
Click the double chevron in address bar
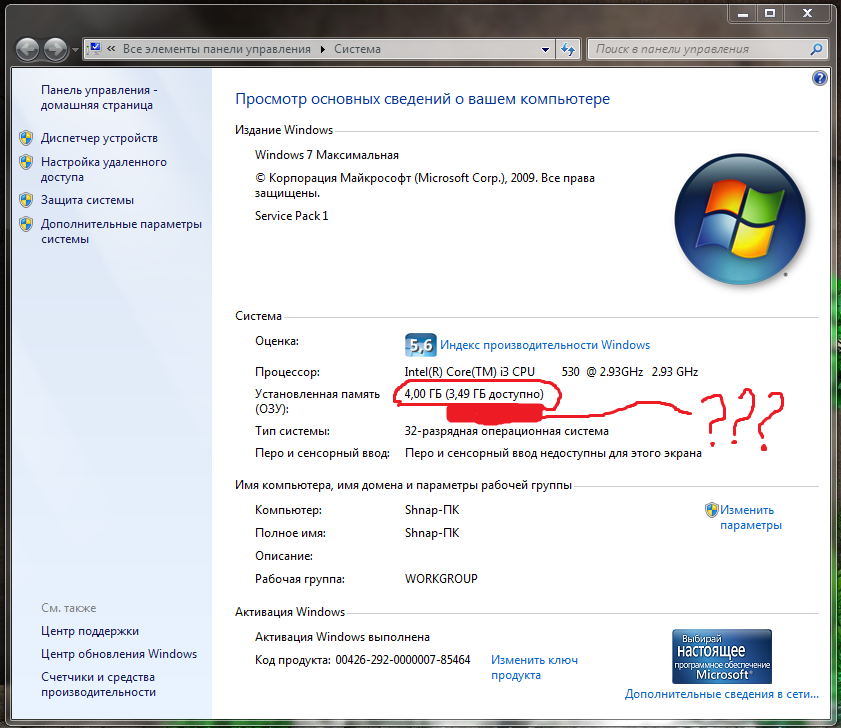click(x=111, y=49)
